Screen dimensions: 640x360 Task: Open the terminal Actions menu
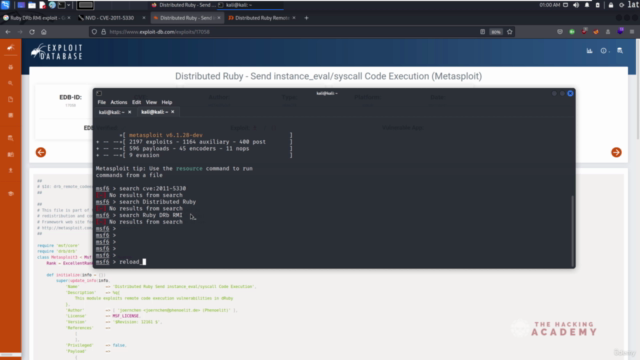pos(119,102)
